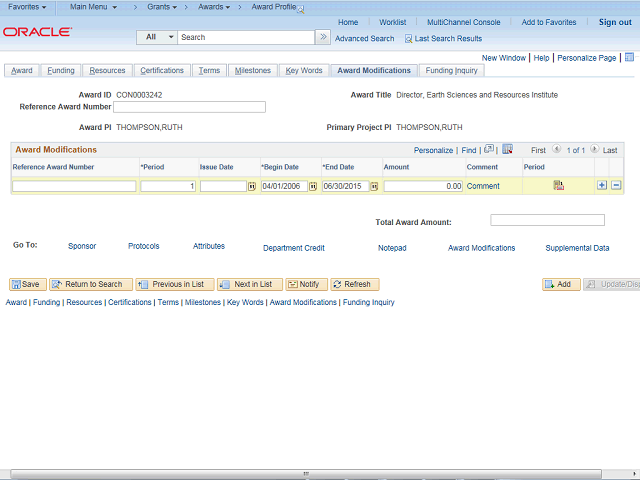640x480 pixels.
Task: Click the breadcrumb Award Profile search icon
Action: pyautogui.click(x=301, y=10)
